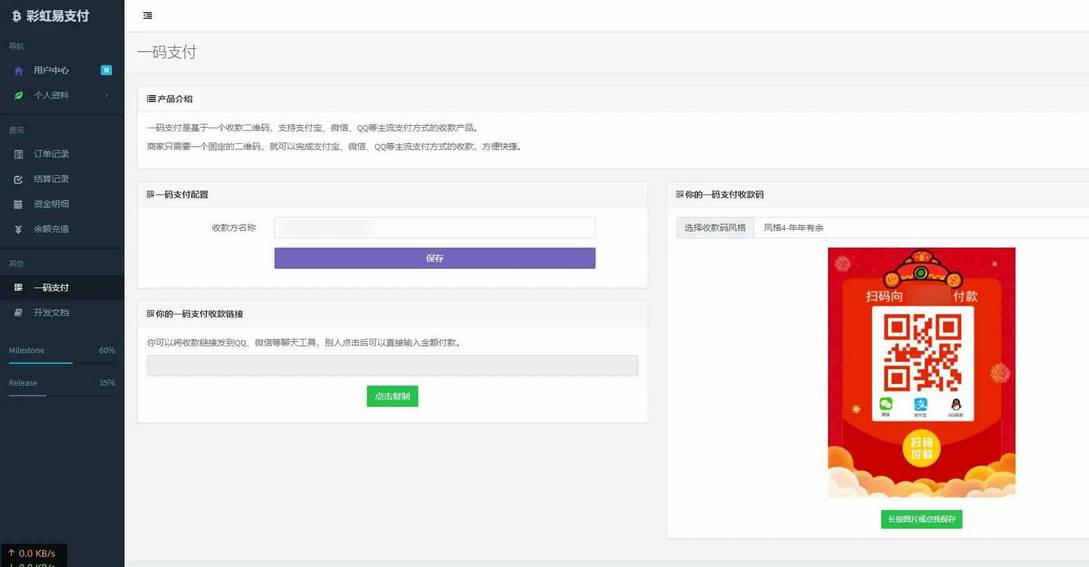1089x567 pixels.
Task: Click the Milestone progress bar
Action: 62,363
